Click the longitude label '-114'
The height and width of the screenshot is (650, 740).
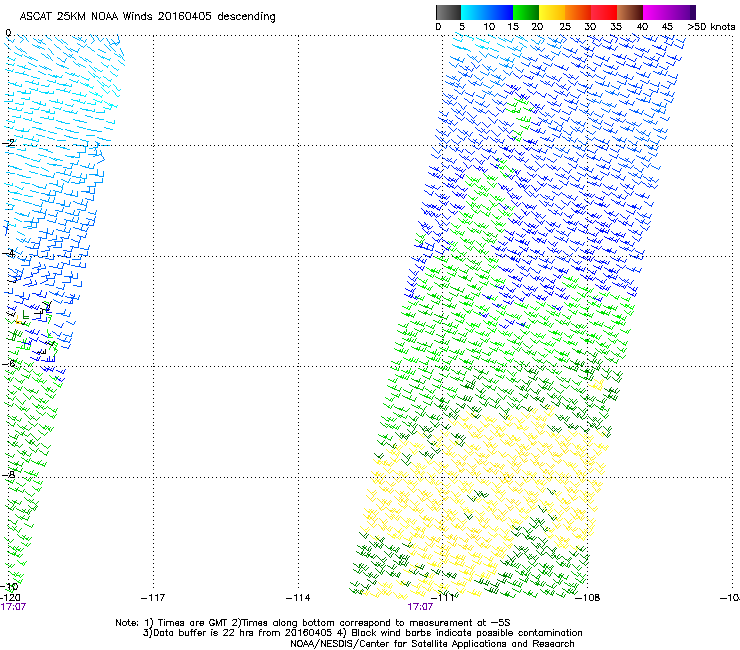pyautogui.click(x=298, y=598)
